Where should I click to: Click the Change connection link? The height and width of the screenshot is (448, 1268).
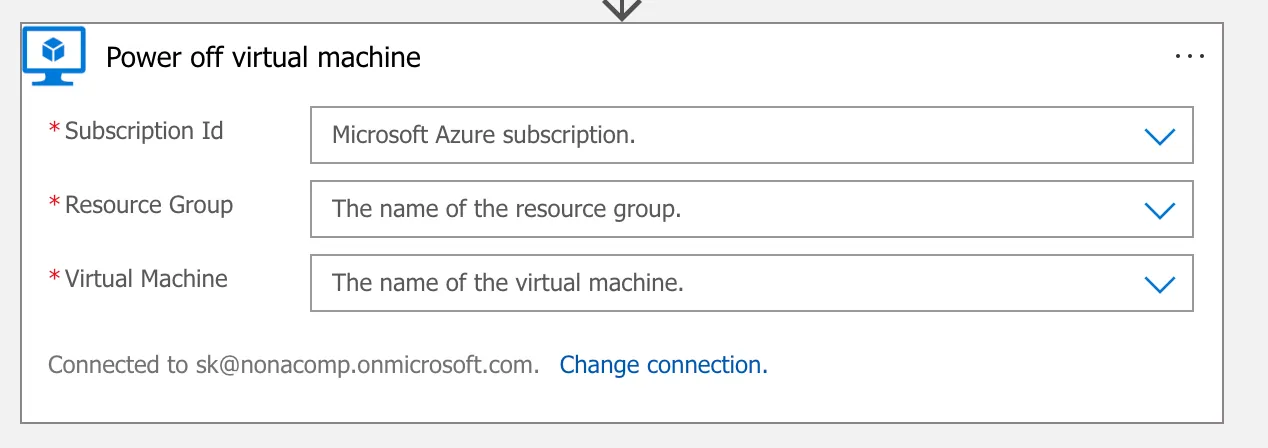click(x=663, y=365)
